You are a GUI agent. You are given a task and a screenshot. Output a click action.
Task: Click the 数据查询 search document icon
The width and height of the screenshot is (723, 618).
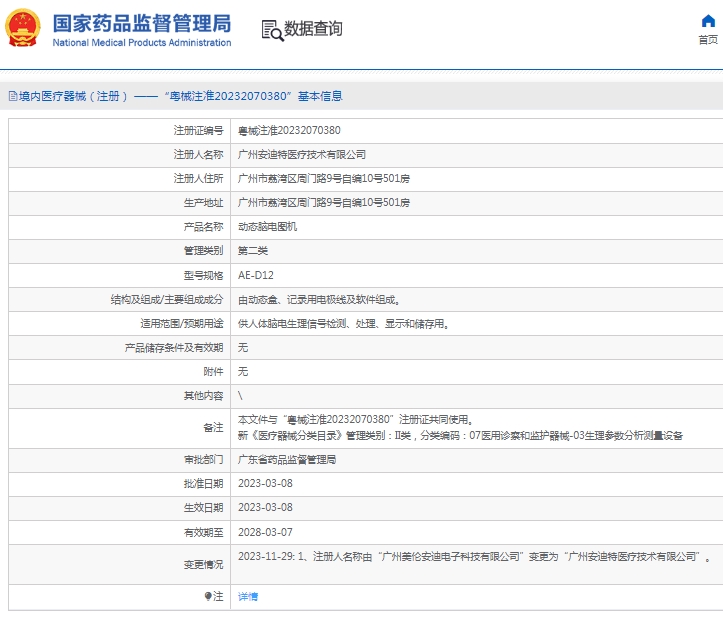[272, 30]
